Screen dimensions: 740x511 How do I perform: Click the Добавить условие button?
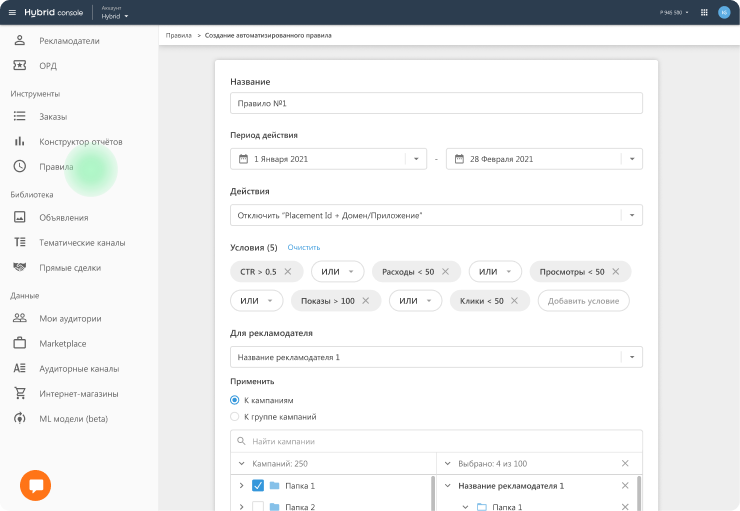(584, 300)
